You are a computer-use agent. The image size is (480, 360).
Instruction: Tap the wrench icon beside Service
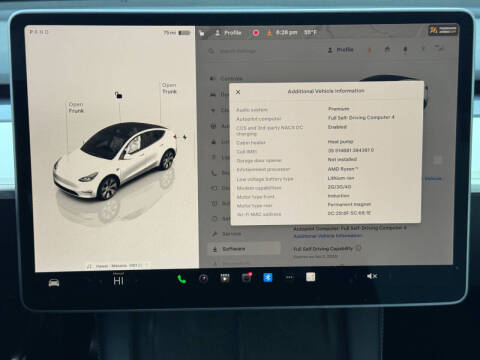click(x=215, y=234)
